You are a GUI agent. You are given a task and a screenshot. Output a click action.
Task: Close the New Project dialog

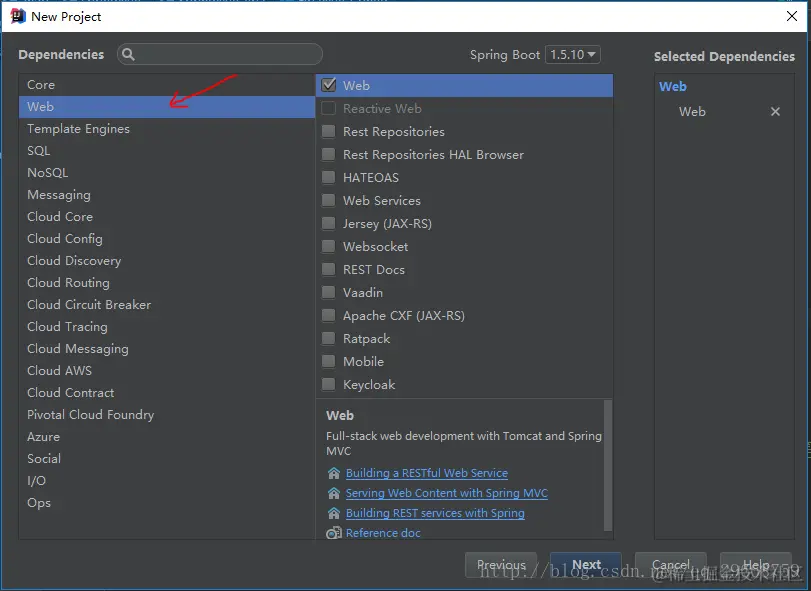(791, 16)
